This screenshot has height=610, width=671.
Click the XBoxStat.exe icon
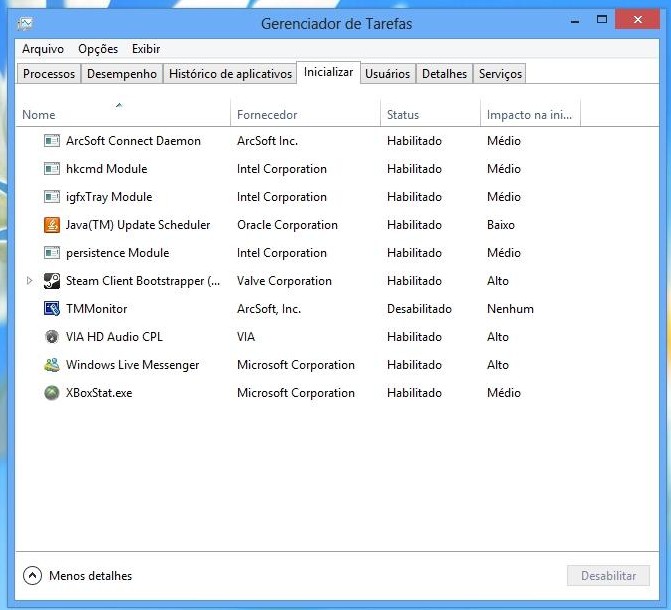coord(52,393)
